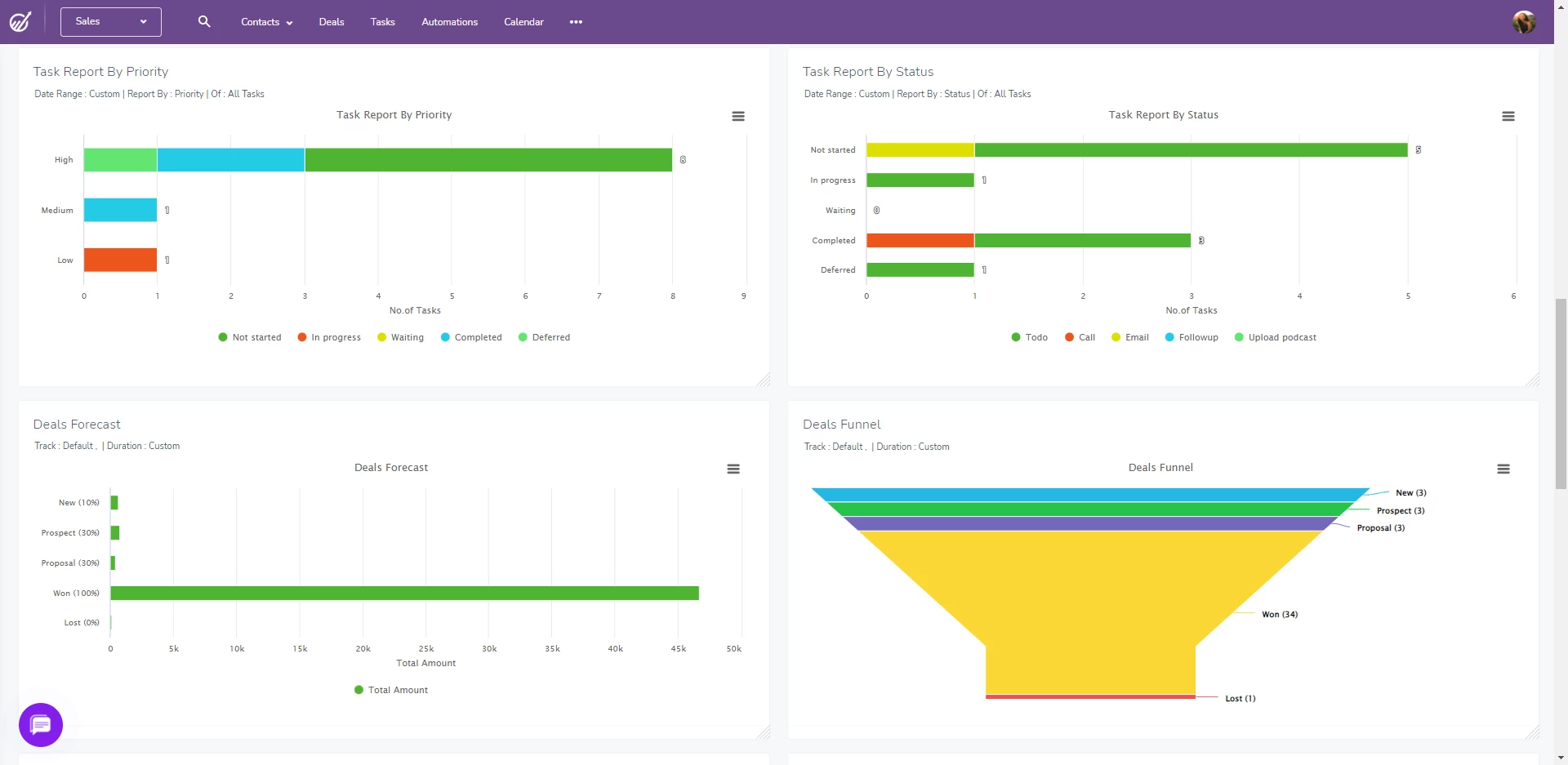Click the light green High Deferred segment
This screenshot has height=765, width=1568.
(120, 160)
